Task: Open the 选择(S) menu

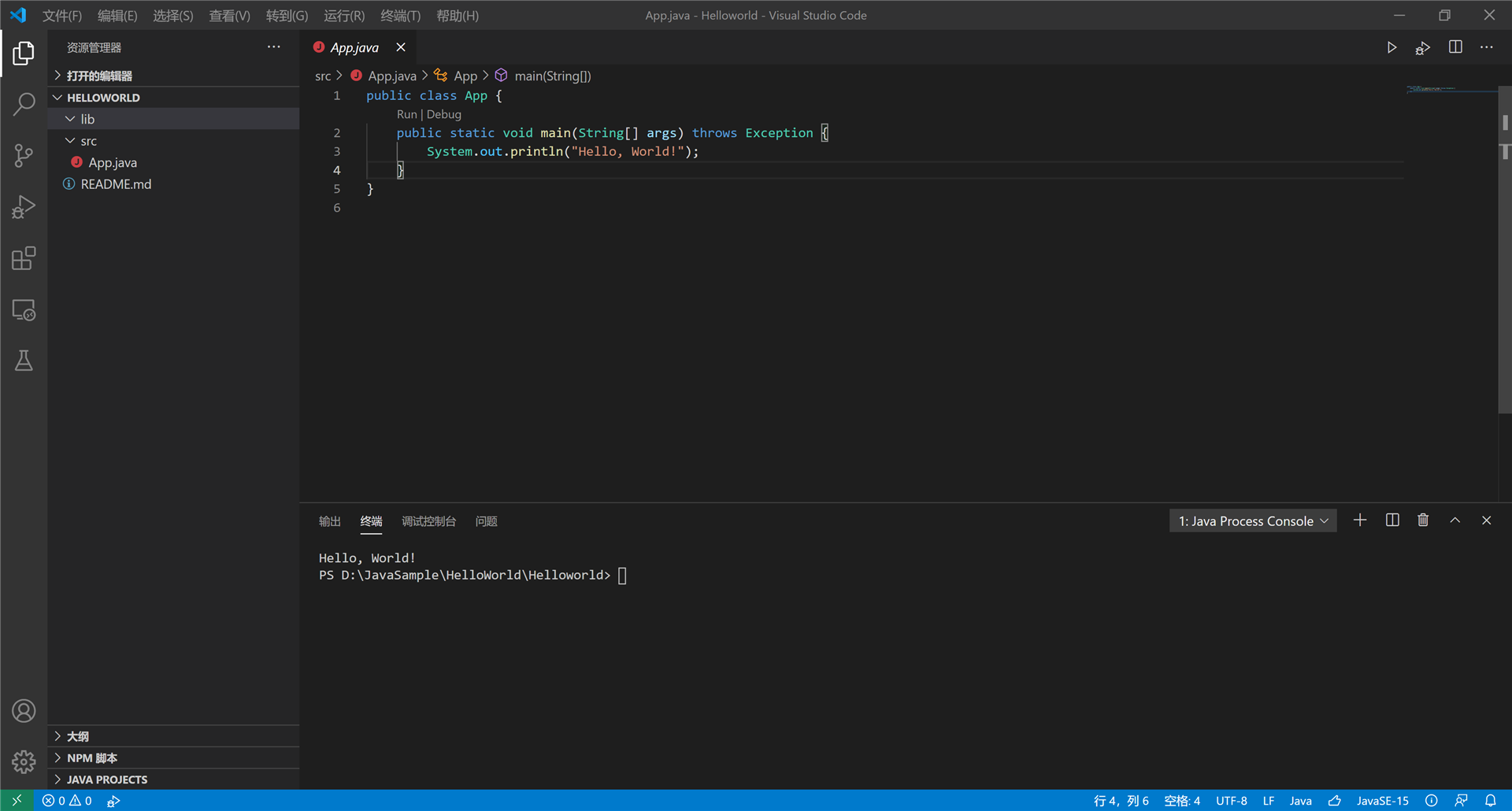Action: click(173, 16)
